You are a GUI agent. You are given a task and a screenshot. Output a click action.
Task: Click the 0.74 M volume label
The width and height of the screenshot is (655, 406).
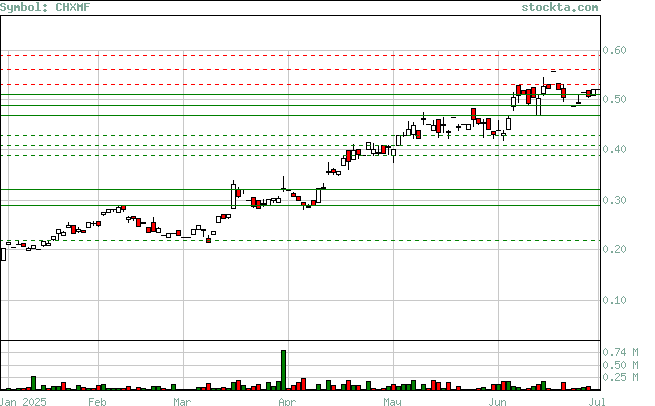(620, 352)
